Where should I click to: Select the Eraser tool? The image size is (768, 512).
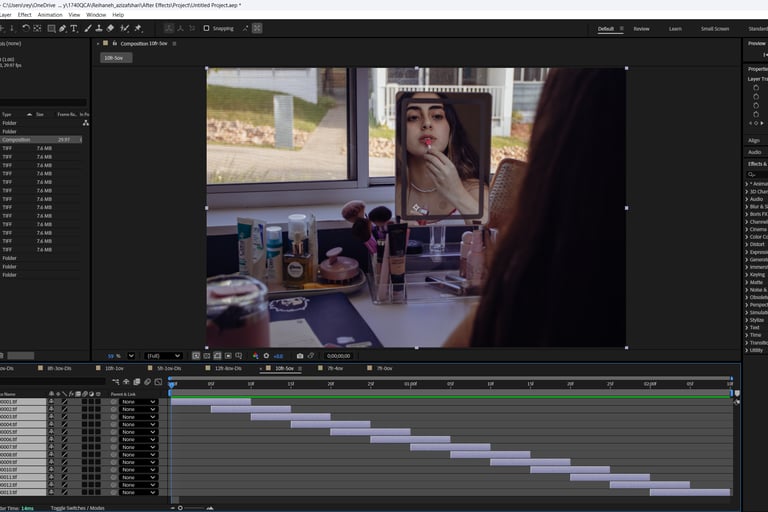[x=110, y=28]
